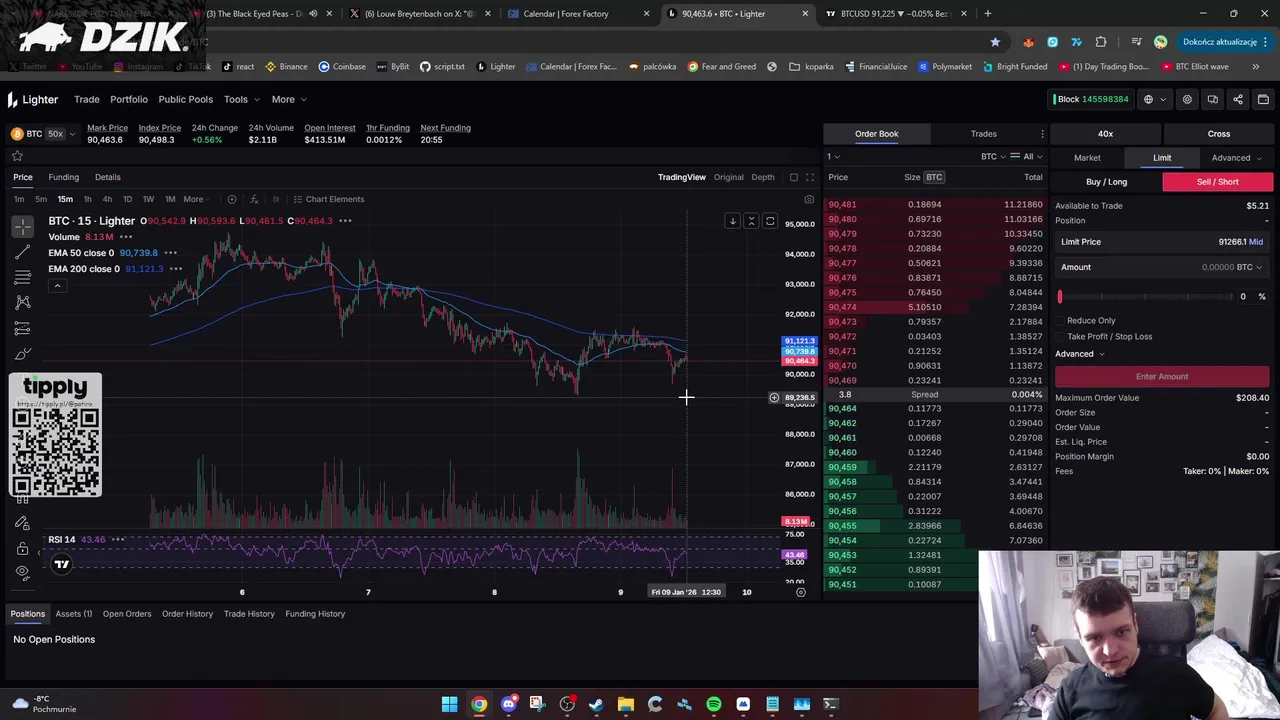Toggle lock all drawings tool
This screenshot has width=1280, height=720.
pyautogui.click(x=23, y=548)
